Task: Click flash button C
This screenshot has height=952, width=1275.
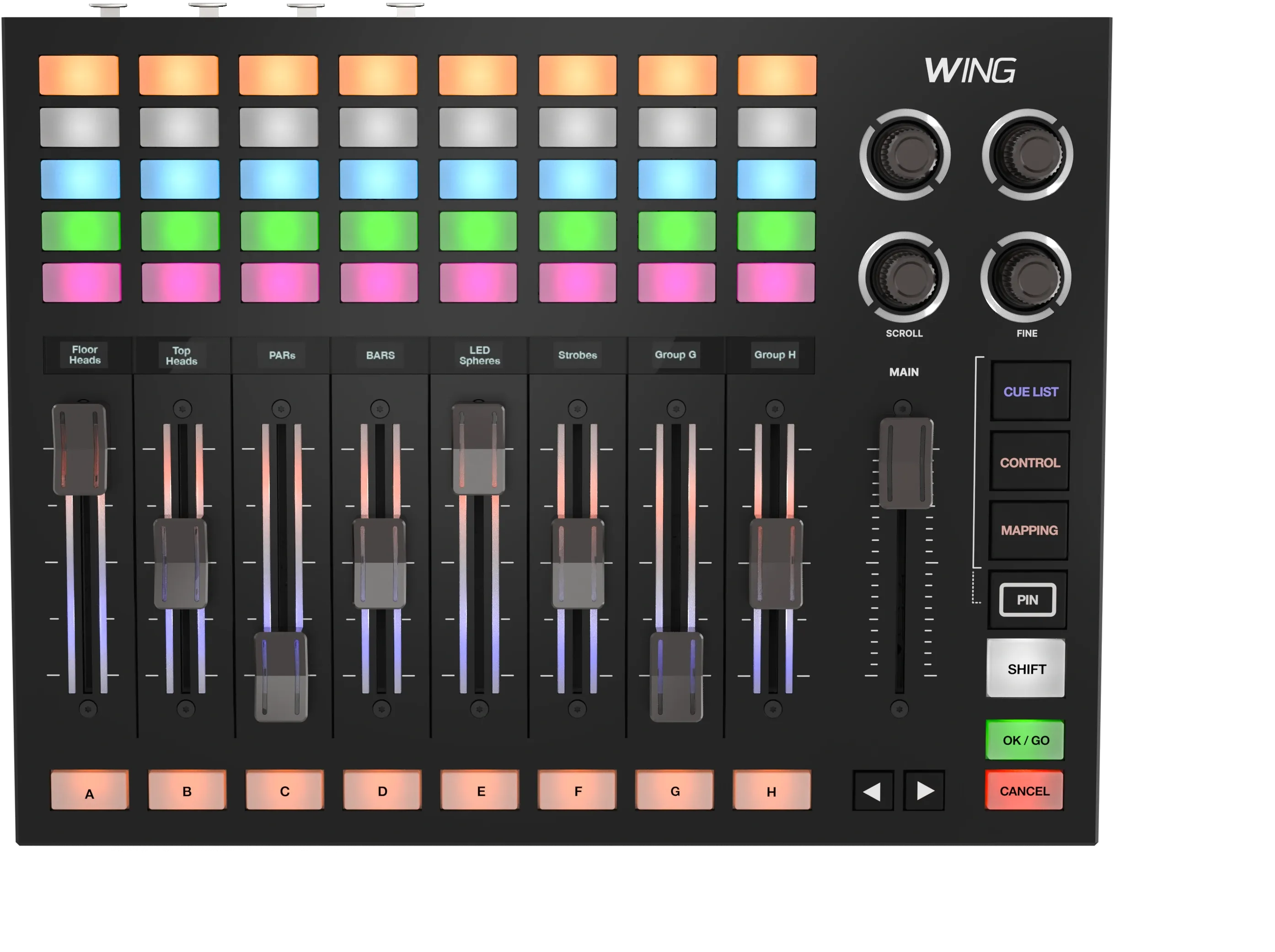Action: [x=285, y=790]
